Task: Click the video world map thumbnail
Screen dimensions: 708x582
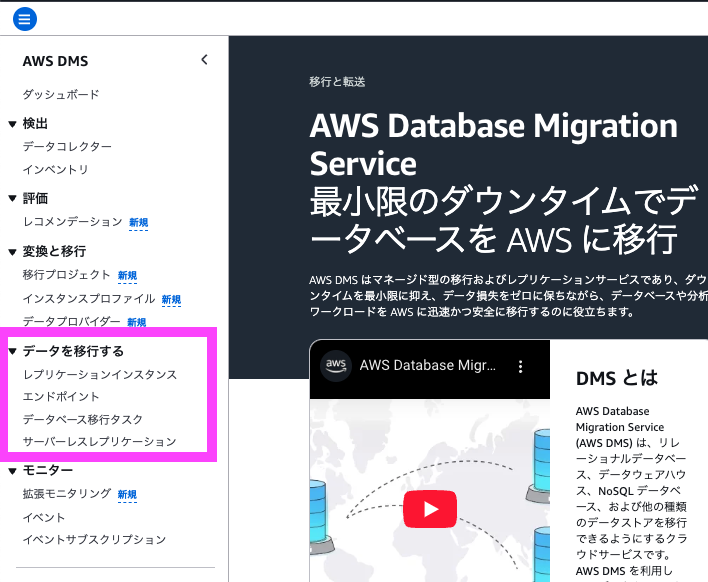Action: (429, 490)
